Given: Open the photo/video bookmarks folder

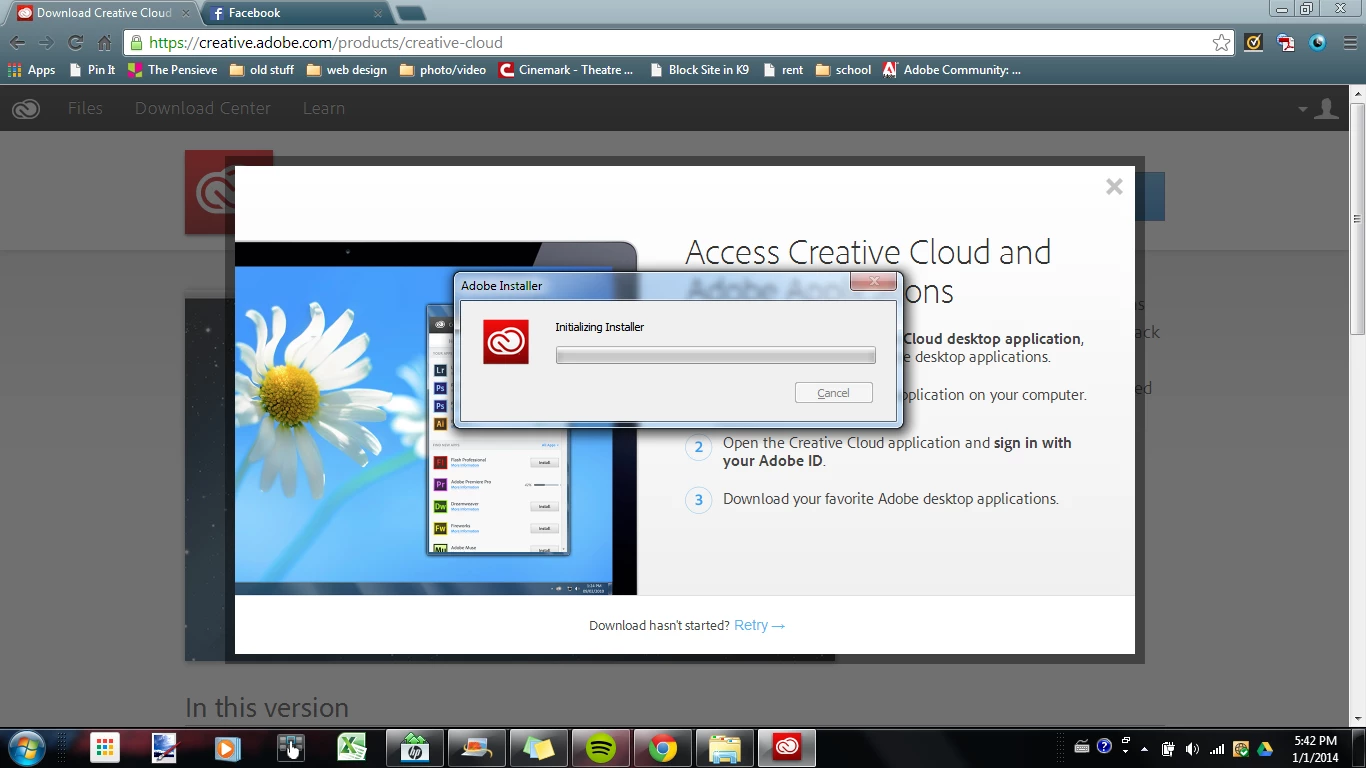Looking at the screenshot, I should 442,70.
